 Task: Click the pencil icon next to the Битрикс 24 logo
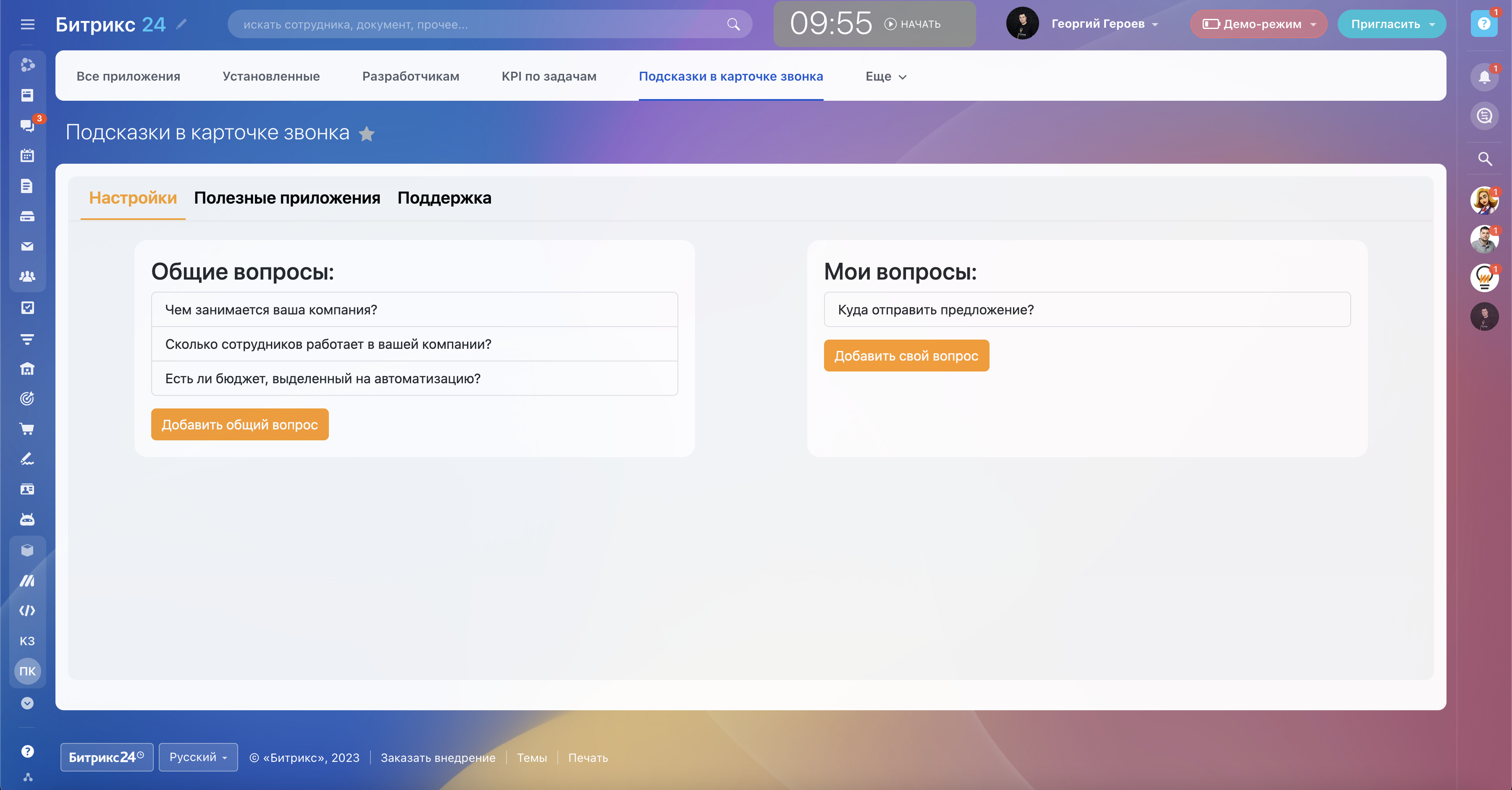[x=181, y=24]
